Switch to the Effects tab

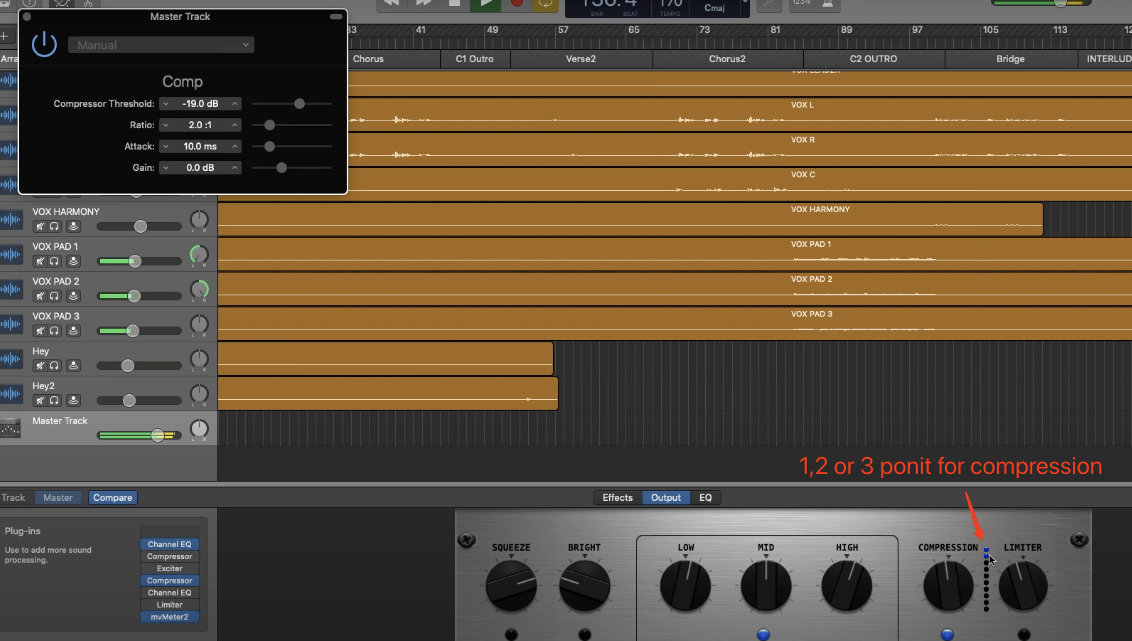[617, 497]
